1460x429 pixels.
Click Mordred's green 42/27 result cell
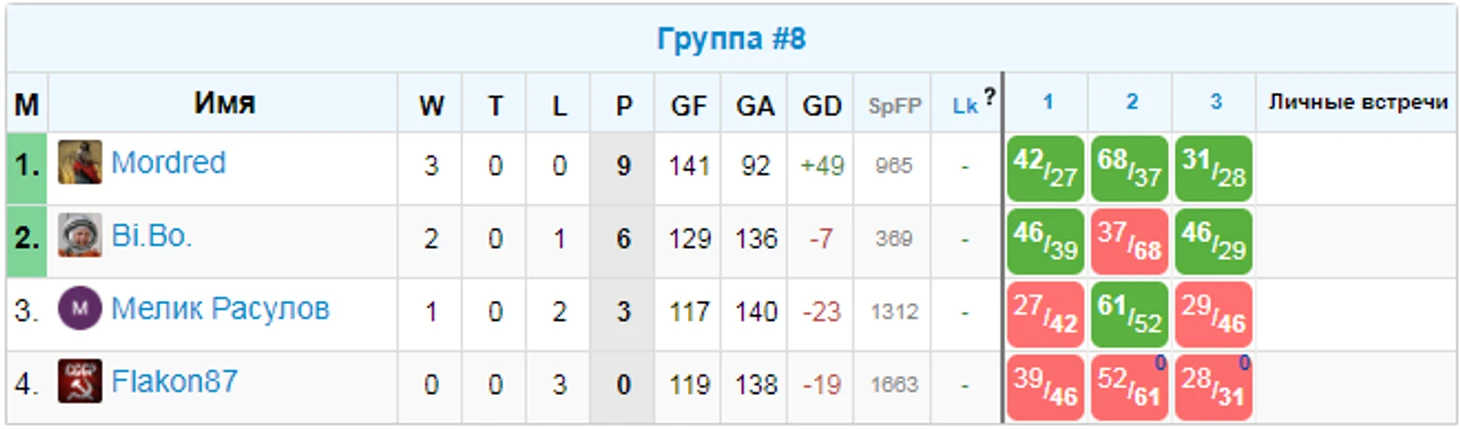(x=1046, y=168)
